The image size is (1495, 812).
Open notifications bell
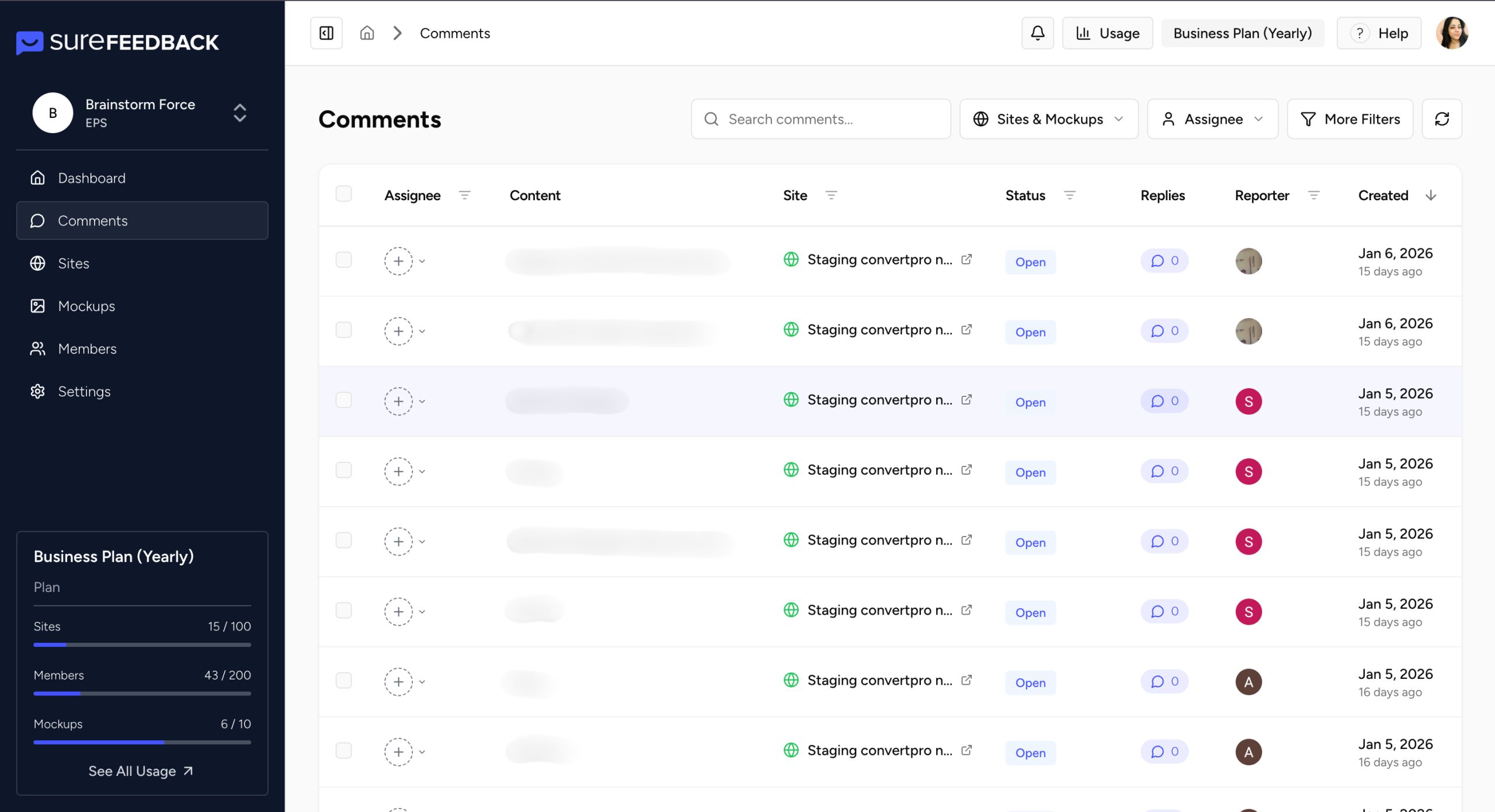coord(1037,33)
